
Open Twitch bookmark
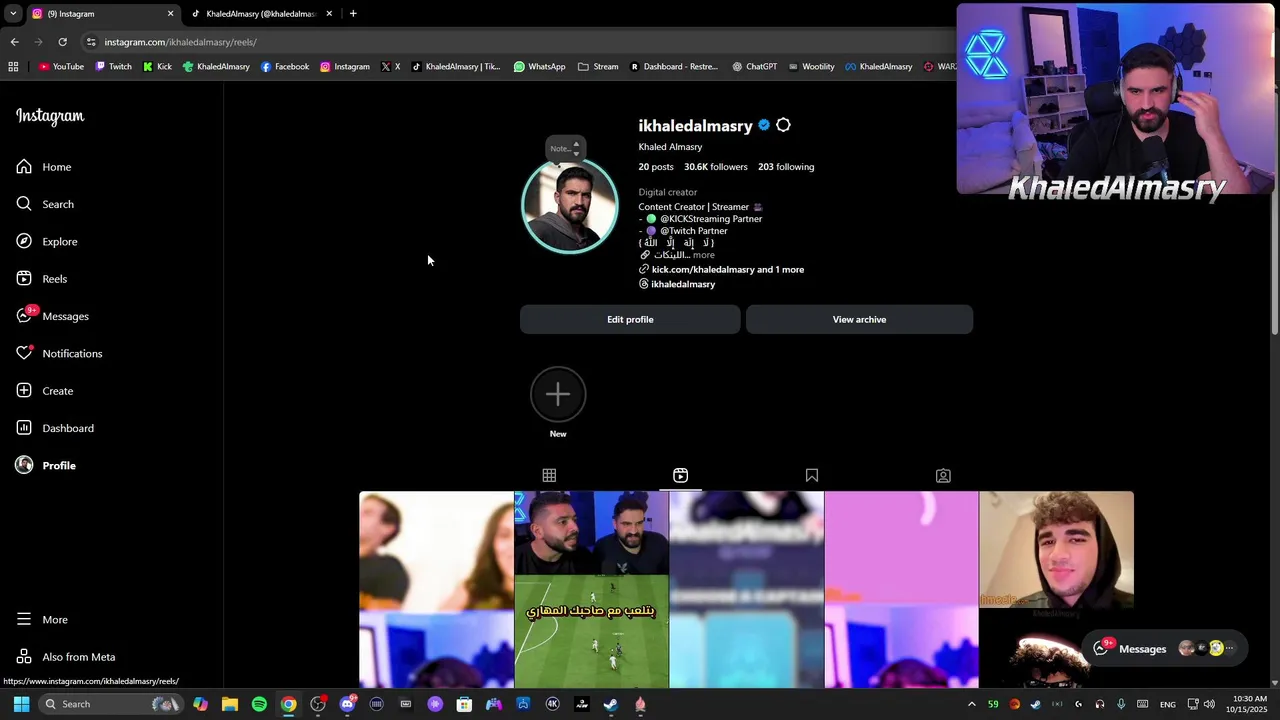point(114,67)
